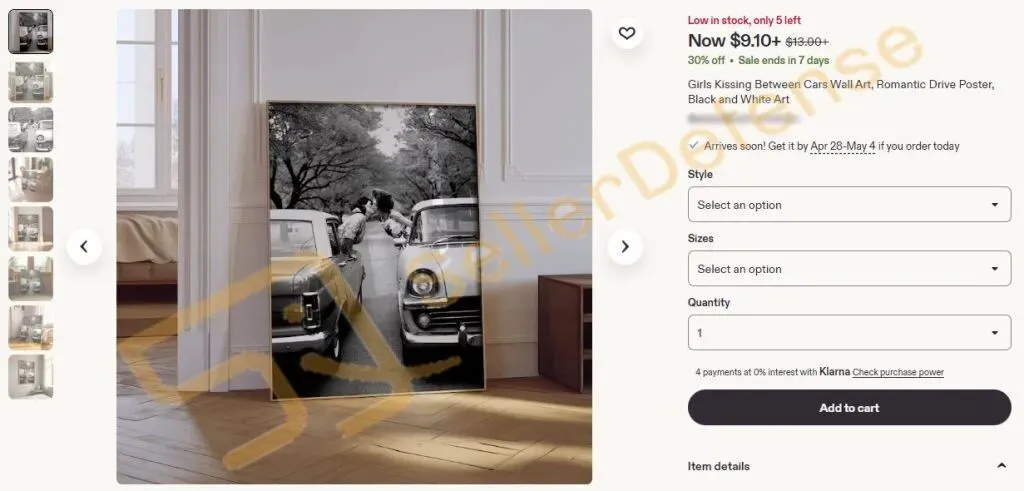This screenshot has height=491, width=1024.
Task: Select the sixth product thumbnail
Action: 31,278
